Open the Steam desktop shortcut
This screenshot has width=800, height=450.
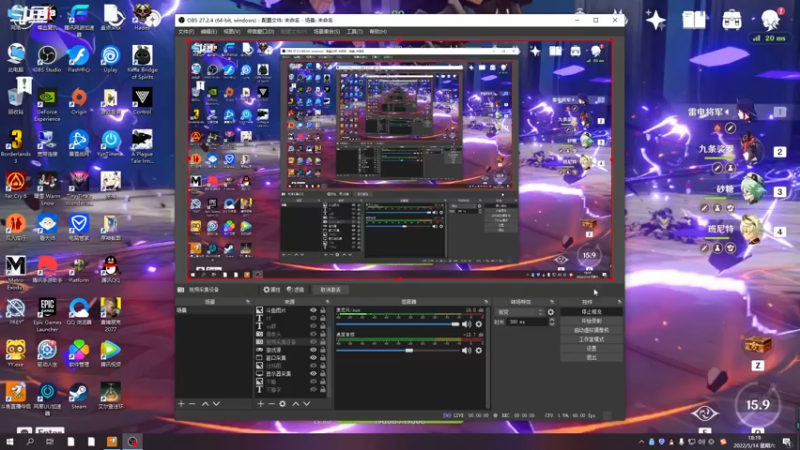pos(79,396)
